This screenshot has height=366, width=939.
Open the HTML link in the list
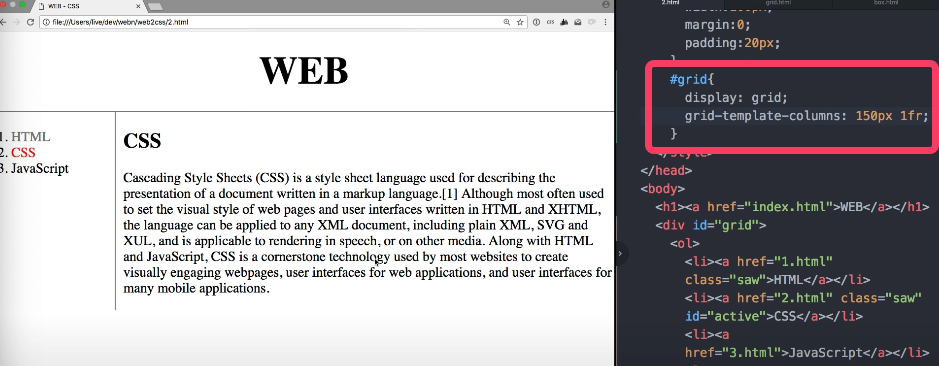(31, 137)
